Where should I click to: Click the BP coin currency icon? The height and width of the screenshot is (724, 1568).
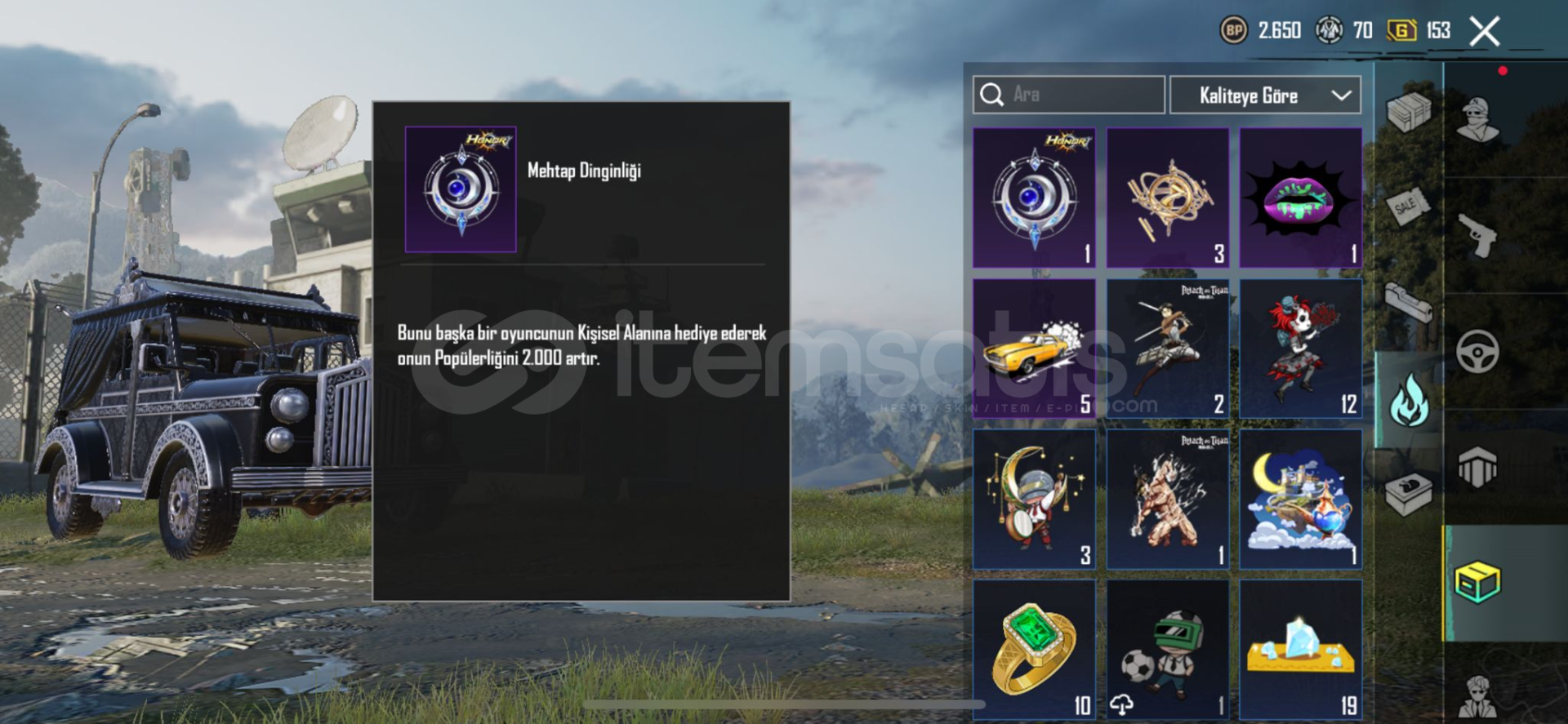1233,31
